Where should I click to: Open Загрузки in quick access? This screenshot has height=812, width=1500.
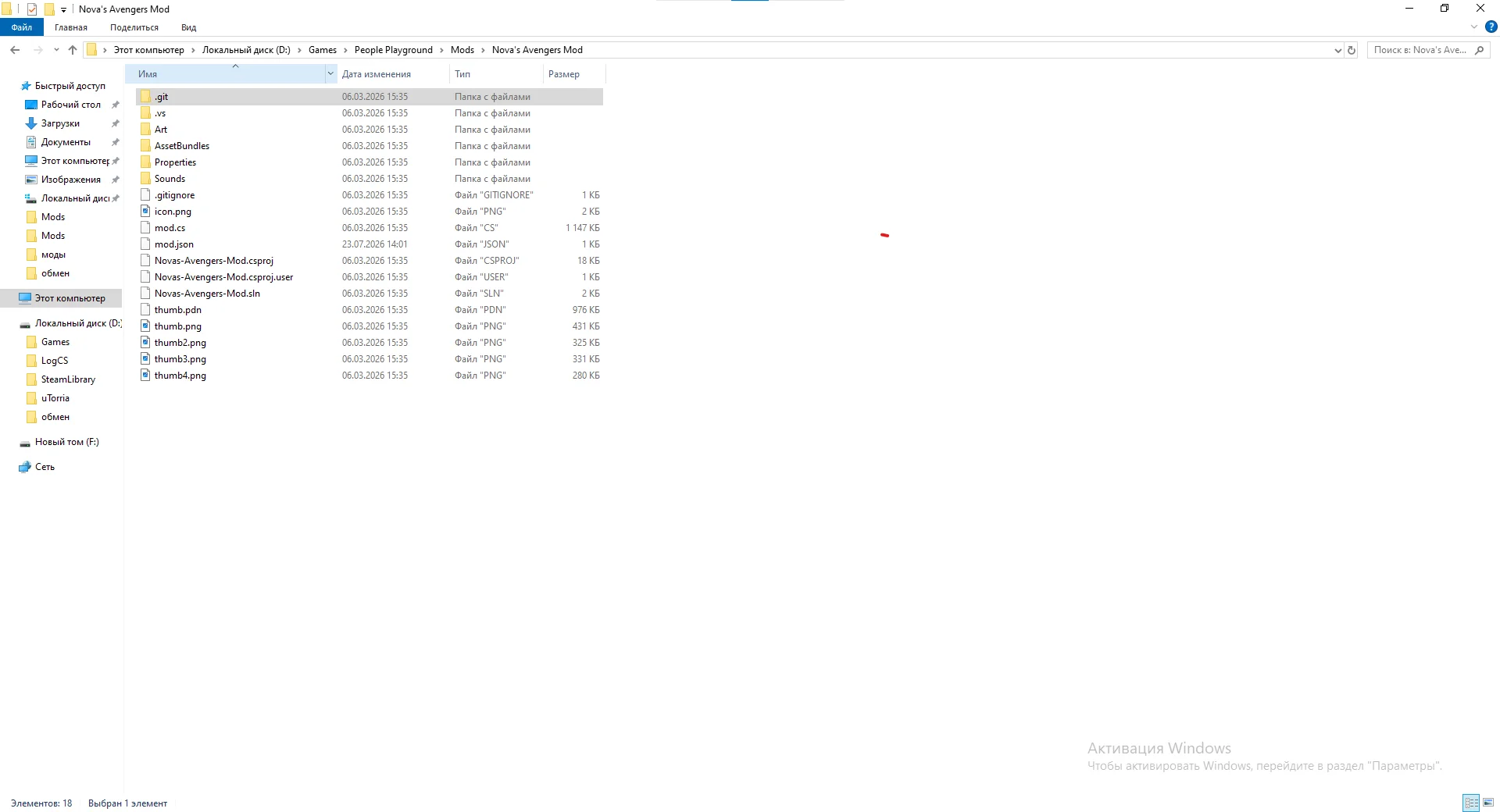[x=60, y=123]
